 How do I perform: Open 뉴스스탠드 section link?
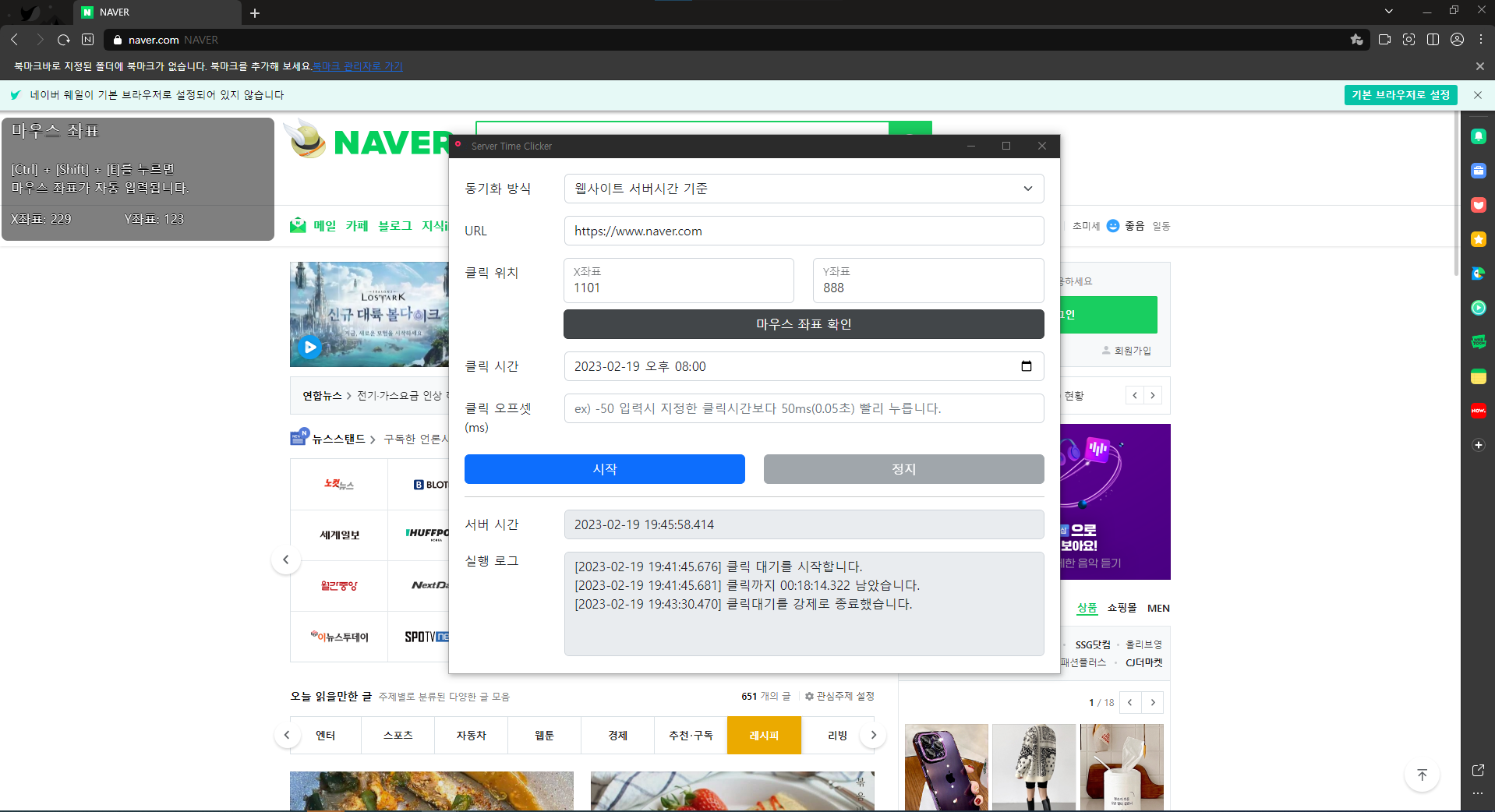[338, 440]
